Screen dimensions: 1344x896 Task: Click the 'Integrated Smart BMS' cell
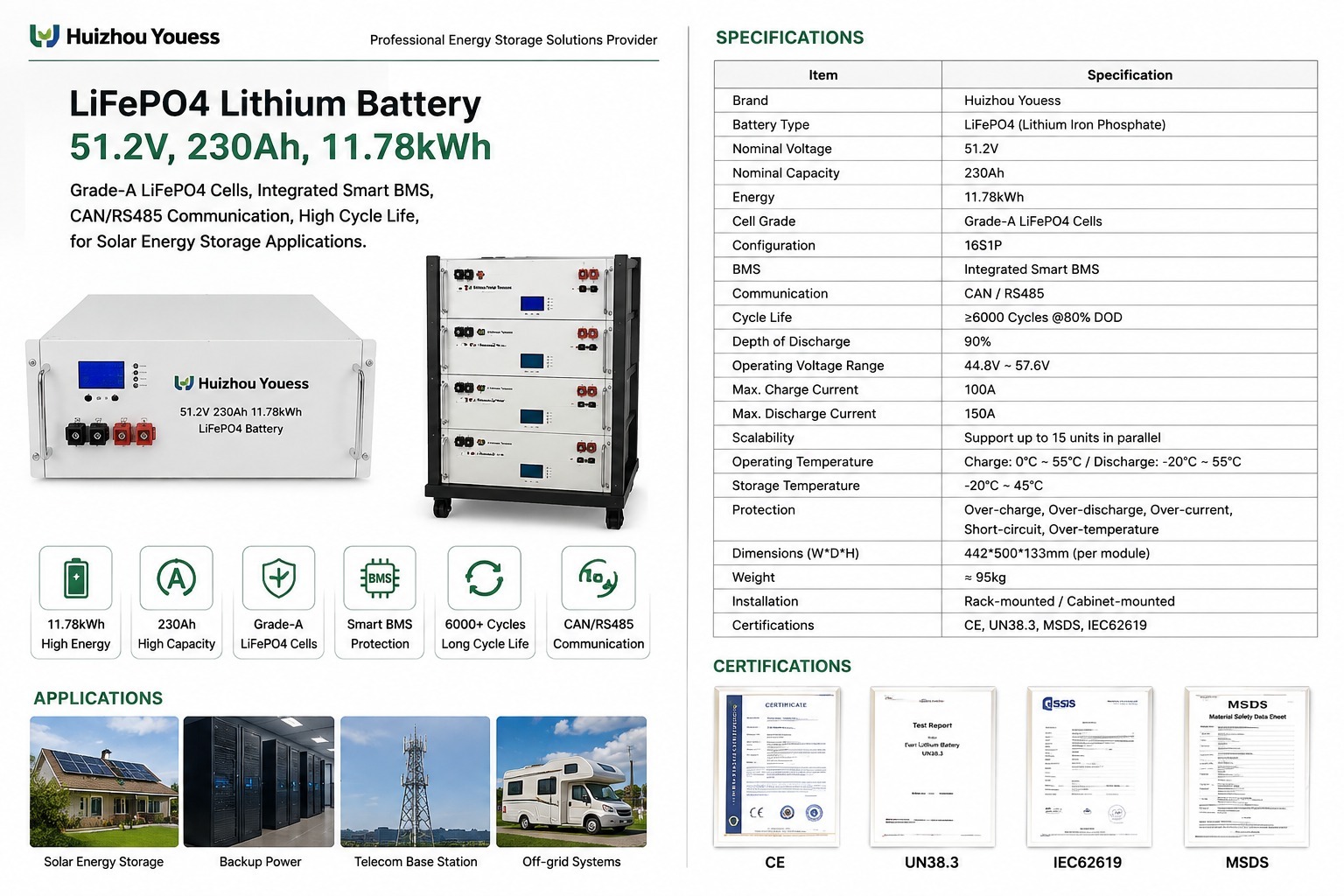(1032, 269)
